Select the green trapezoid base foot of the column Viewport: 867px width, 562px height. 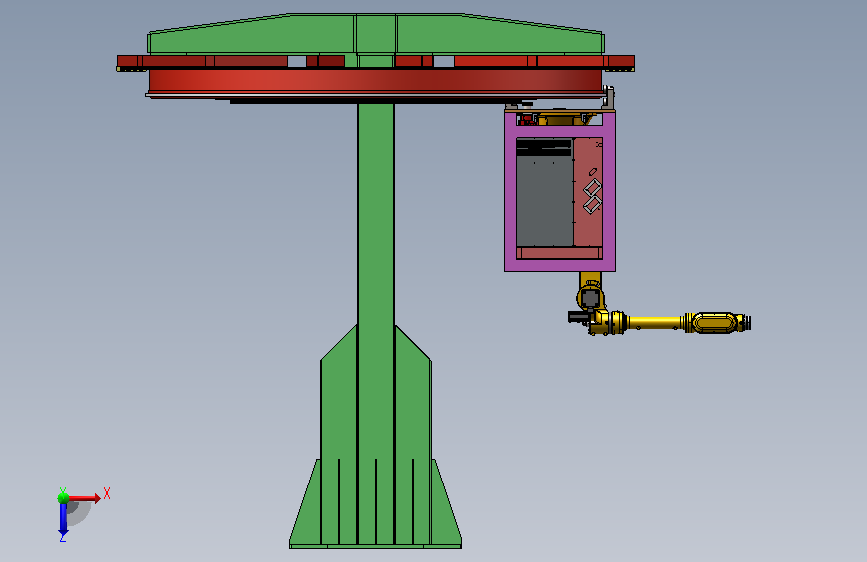(x=375, y=503)
